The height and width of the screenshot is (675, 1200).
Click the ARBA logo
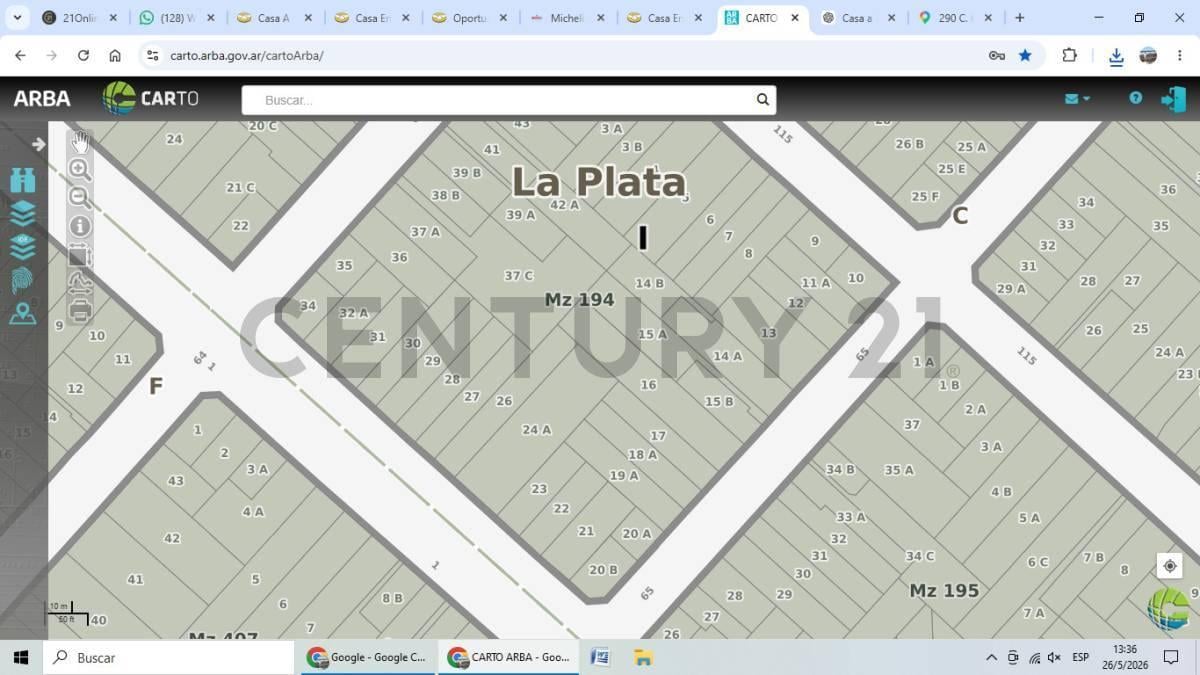[x=41, y=99]
